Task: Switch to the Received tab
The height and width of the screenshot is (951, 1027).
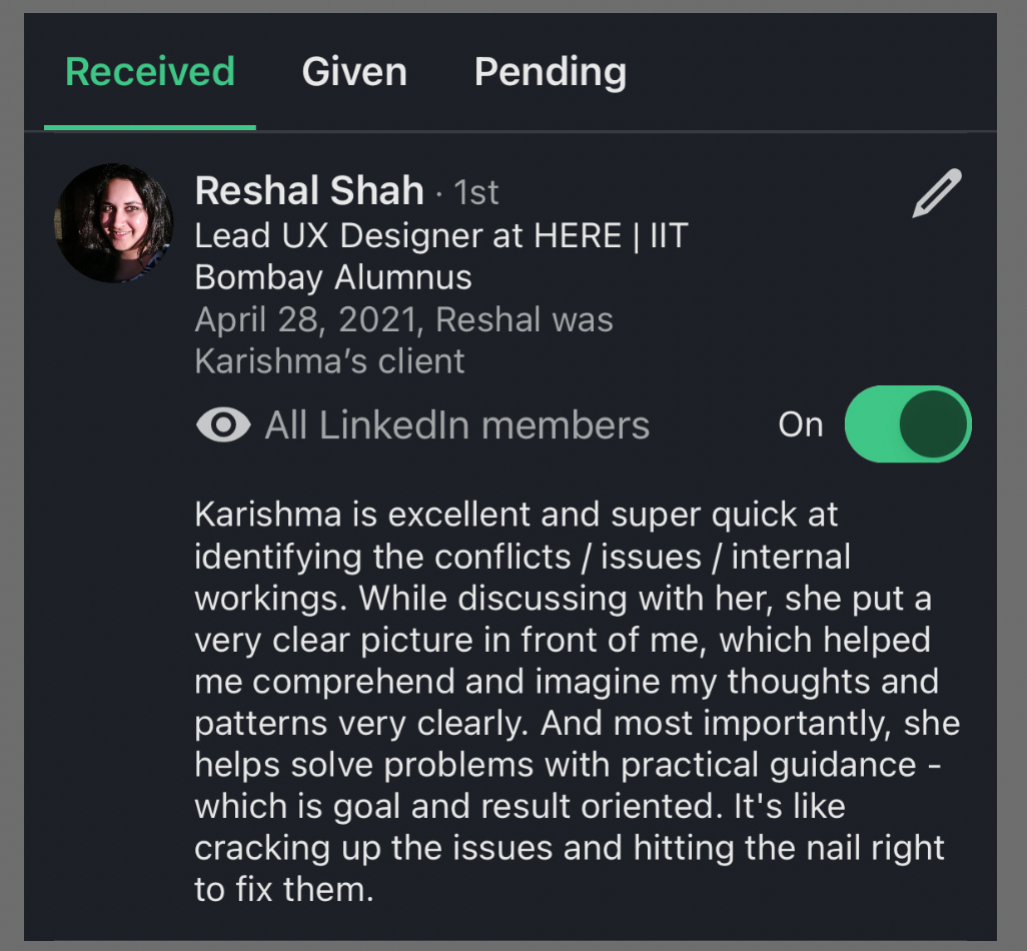Action: (x=150, y=72)
